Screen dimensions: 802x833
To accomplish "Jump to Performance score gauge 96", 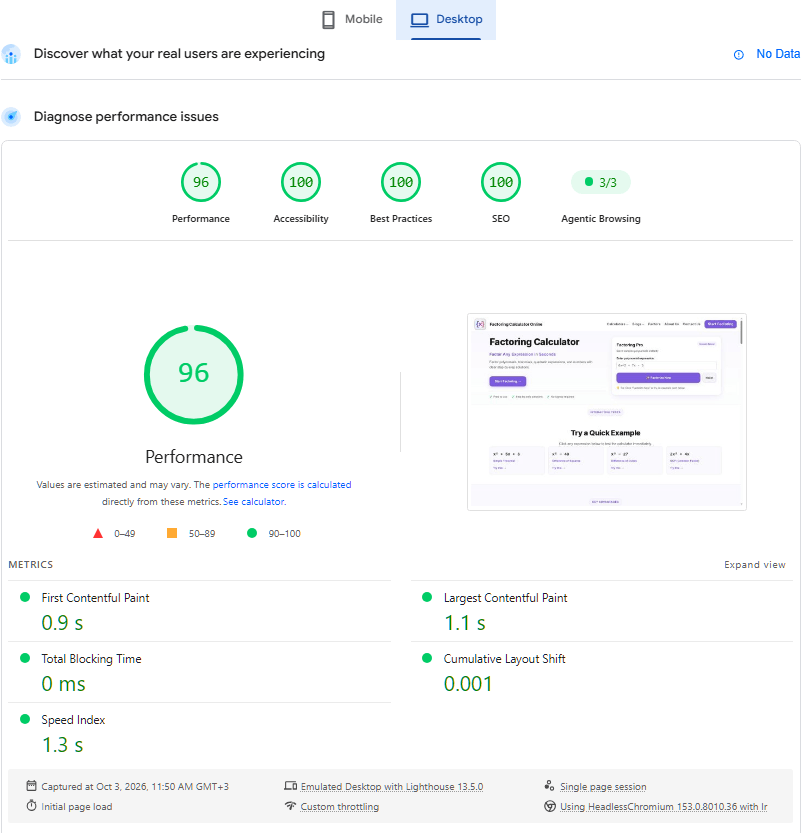I will (x=201, y=182).
